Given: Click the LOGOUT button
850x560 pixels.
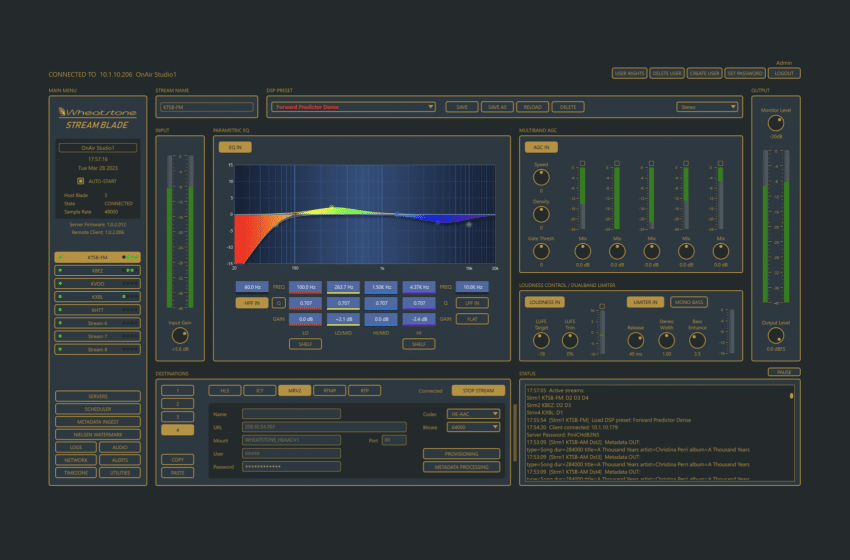Looking at the screenshot, I should click(x=785, y=73).
